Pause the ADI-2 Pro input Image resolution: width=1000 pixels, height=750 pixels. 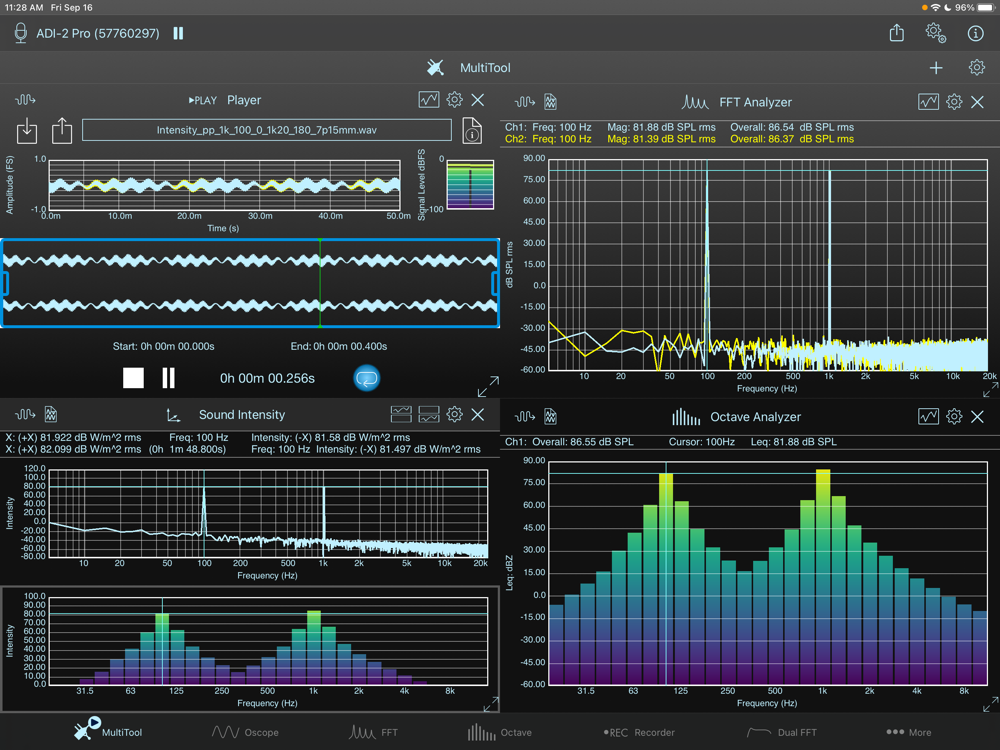click(x=178, y=33)
